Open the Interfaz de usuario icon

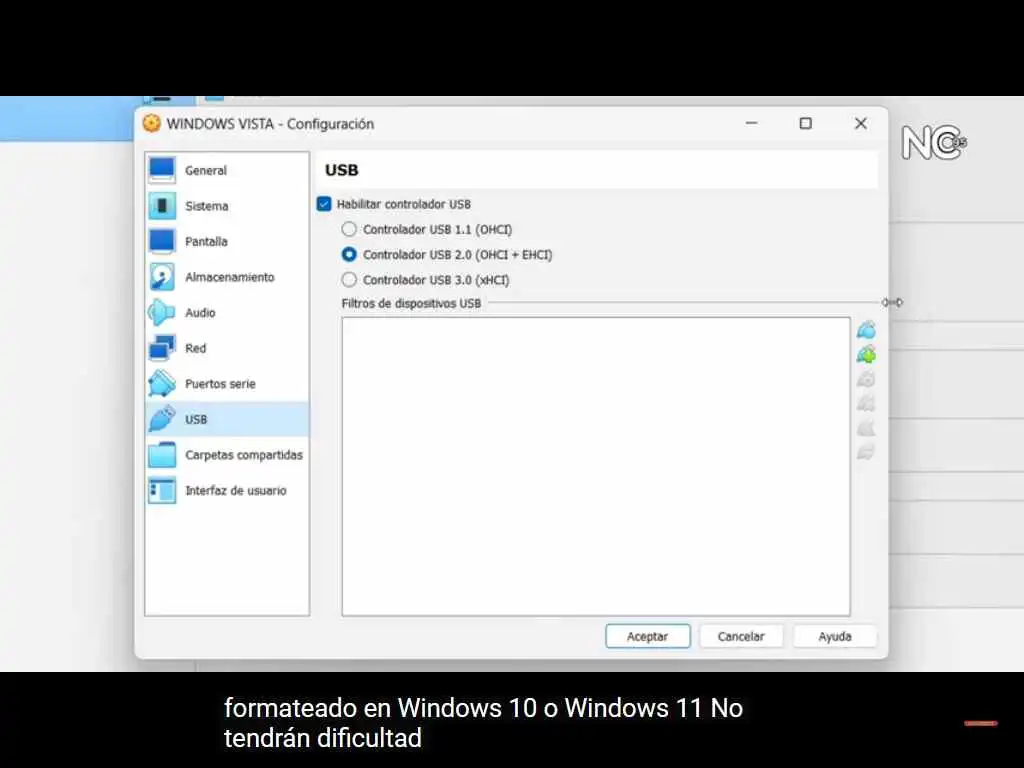(162, 490)
